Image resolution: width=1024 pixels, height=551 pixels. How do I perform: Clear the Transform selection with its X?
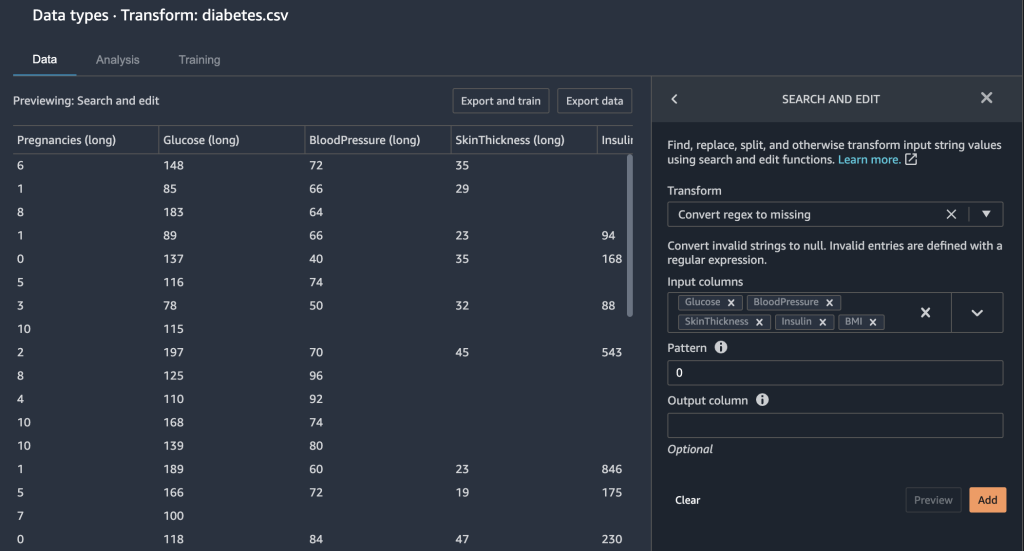pos(951,214)
